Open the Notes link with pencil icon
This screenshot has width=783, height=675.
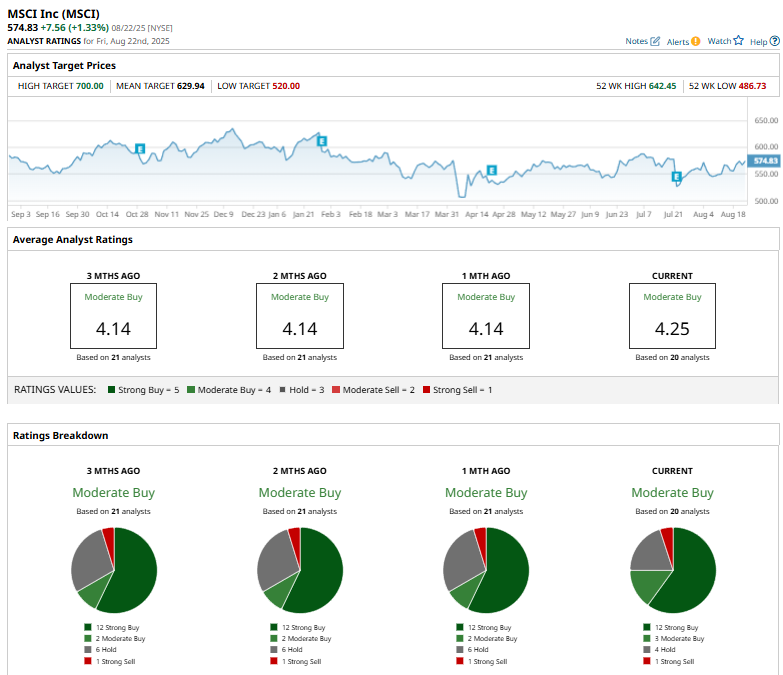pos(643,41)
